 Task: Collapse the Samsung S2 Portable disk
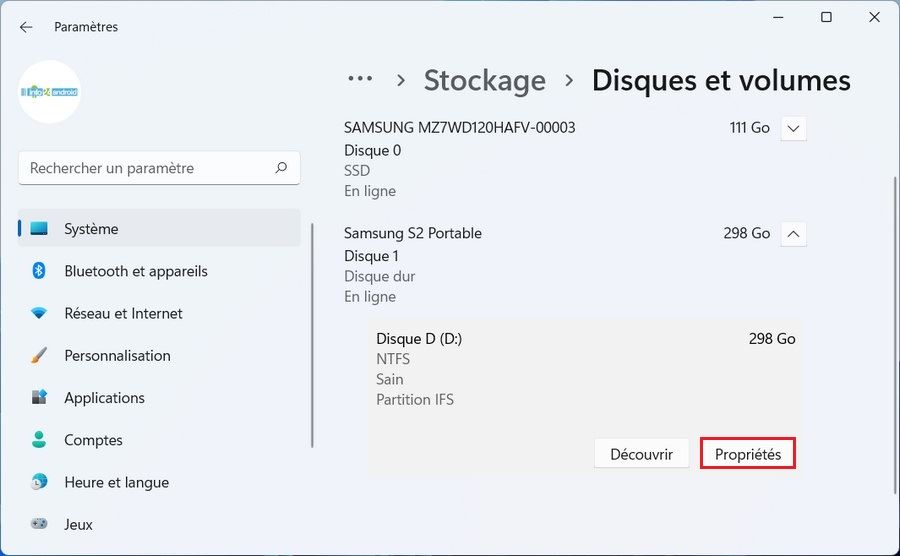tap(793, 233)
